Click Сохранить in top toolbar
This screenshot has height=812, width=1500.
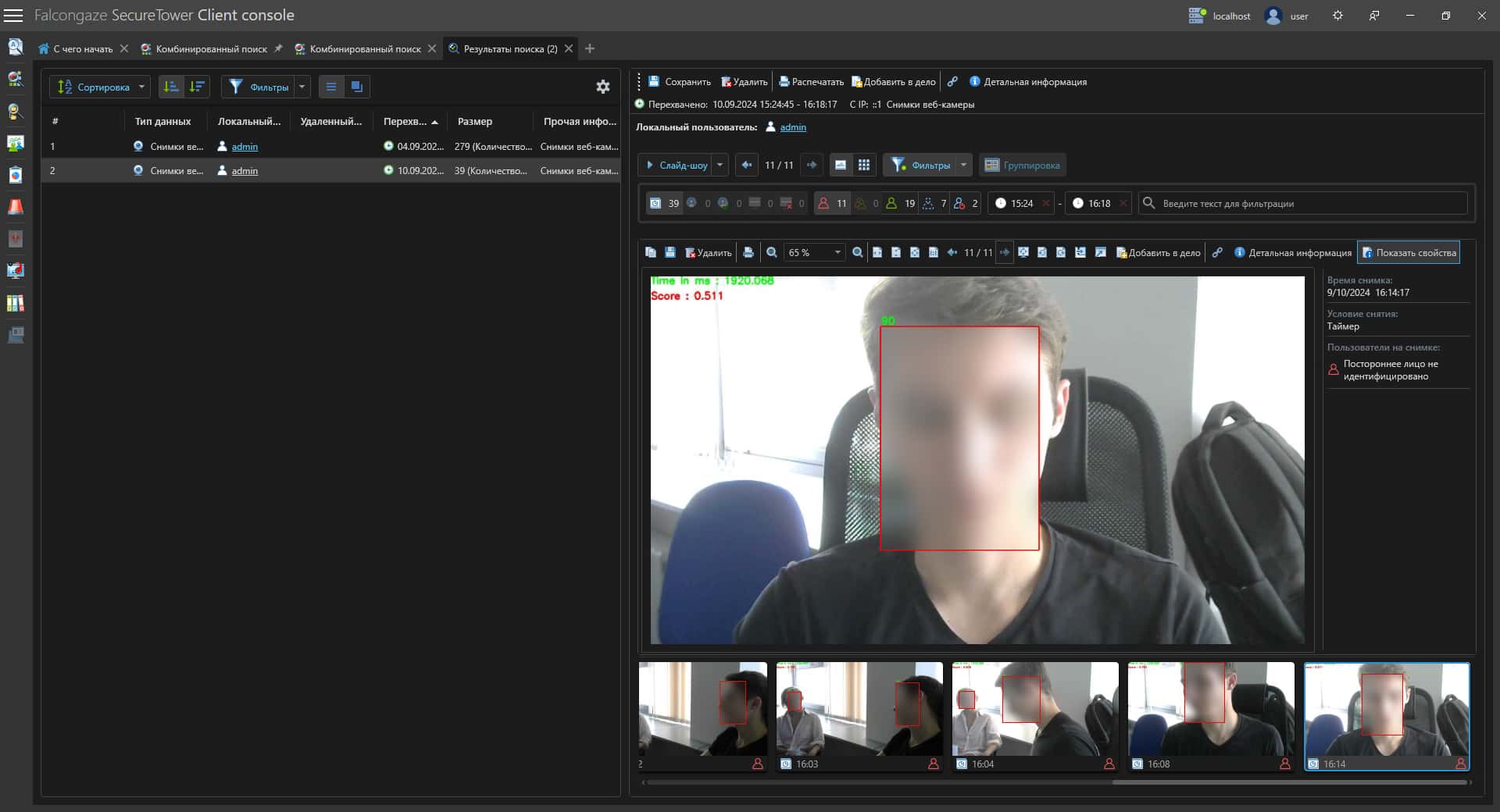pyautogui.click(x=680, y=81)
